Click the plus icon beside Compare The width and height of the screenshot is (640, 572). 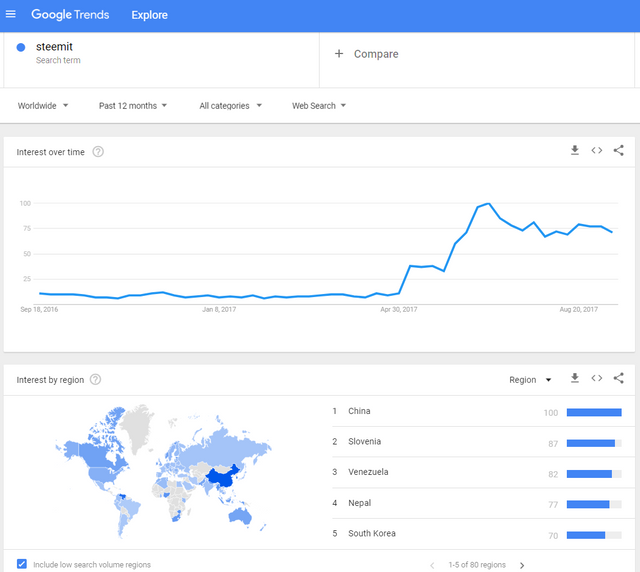(339, 53)
